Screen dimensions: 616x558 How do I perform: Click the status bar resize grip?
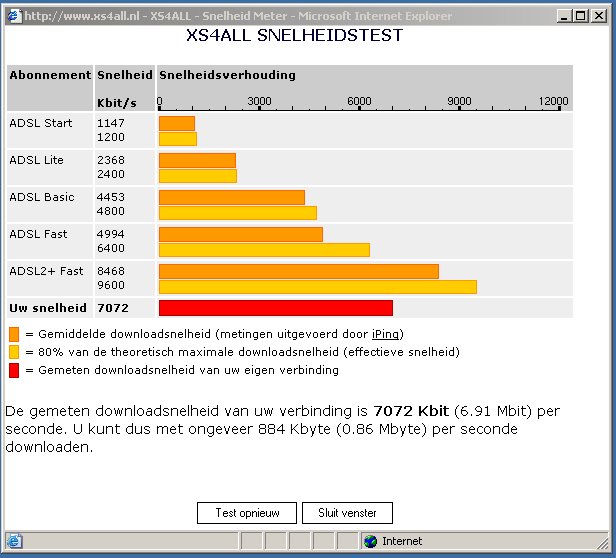coord(602,543)
